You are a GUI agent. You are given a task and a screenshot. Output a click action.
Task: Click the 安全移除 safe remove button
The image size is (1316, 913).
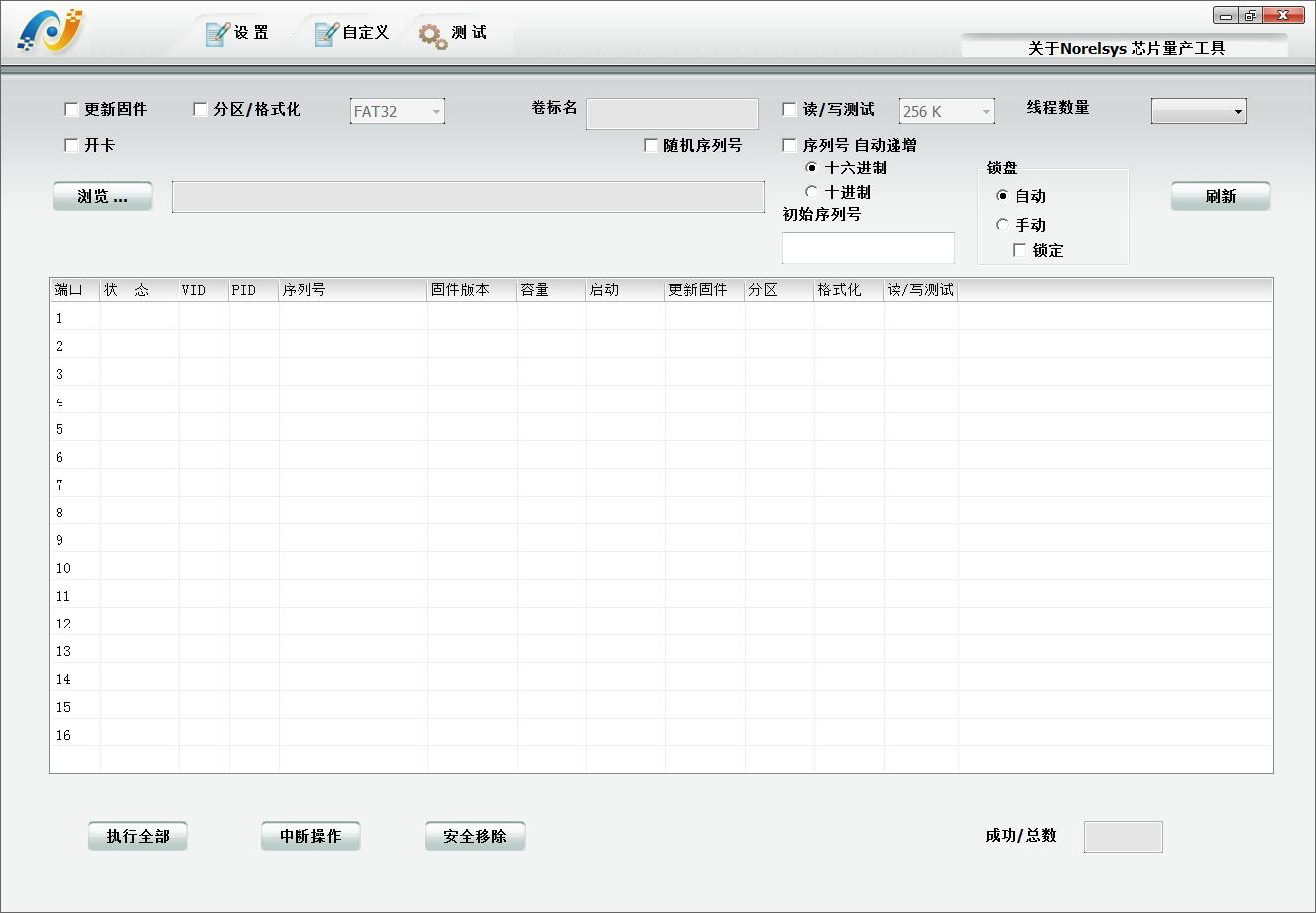click(475, 836)
